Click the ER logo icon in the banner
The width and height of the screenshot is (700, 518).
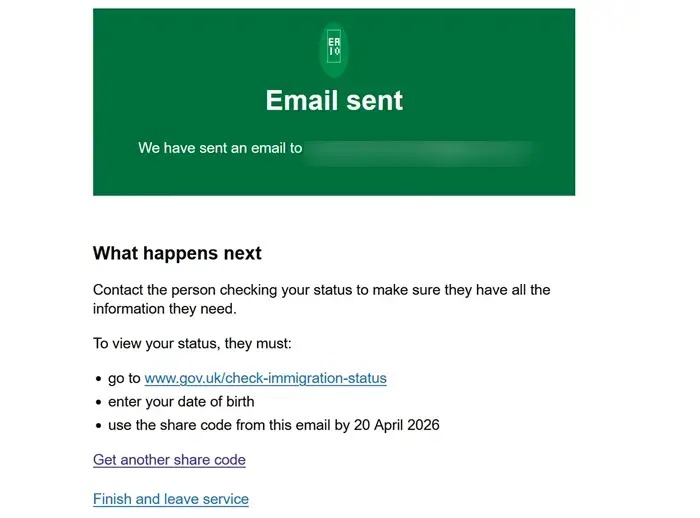tap(334, 47)
